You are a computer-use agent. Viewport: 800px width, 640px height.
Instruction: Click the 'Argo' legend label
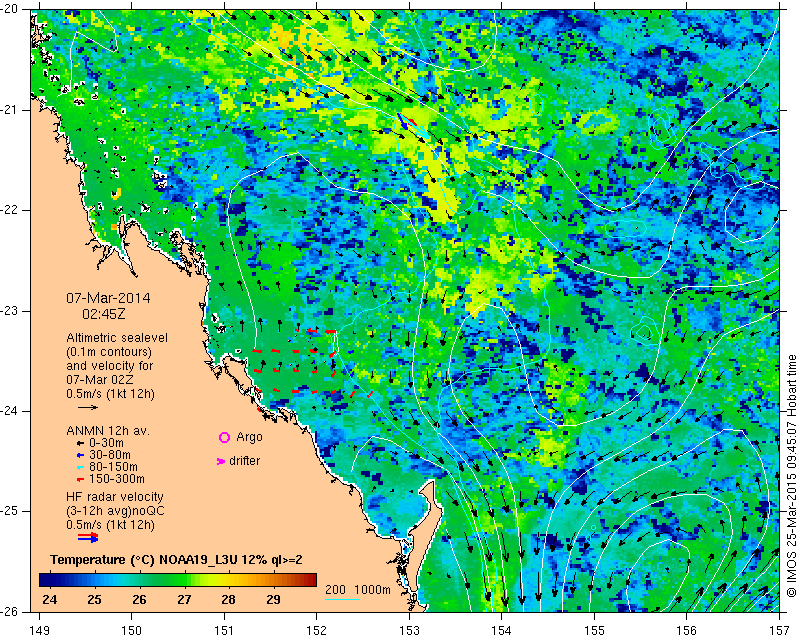249,437
